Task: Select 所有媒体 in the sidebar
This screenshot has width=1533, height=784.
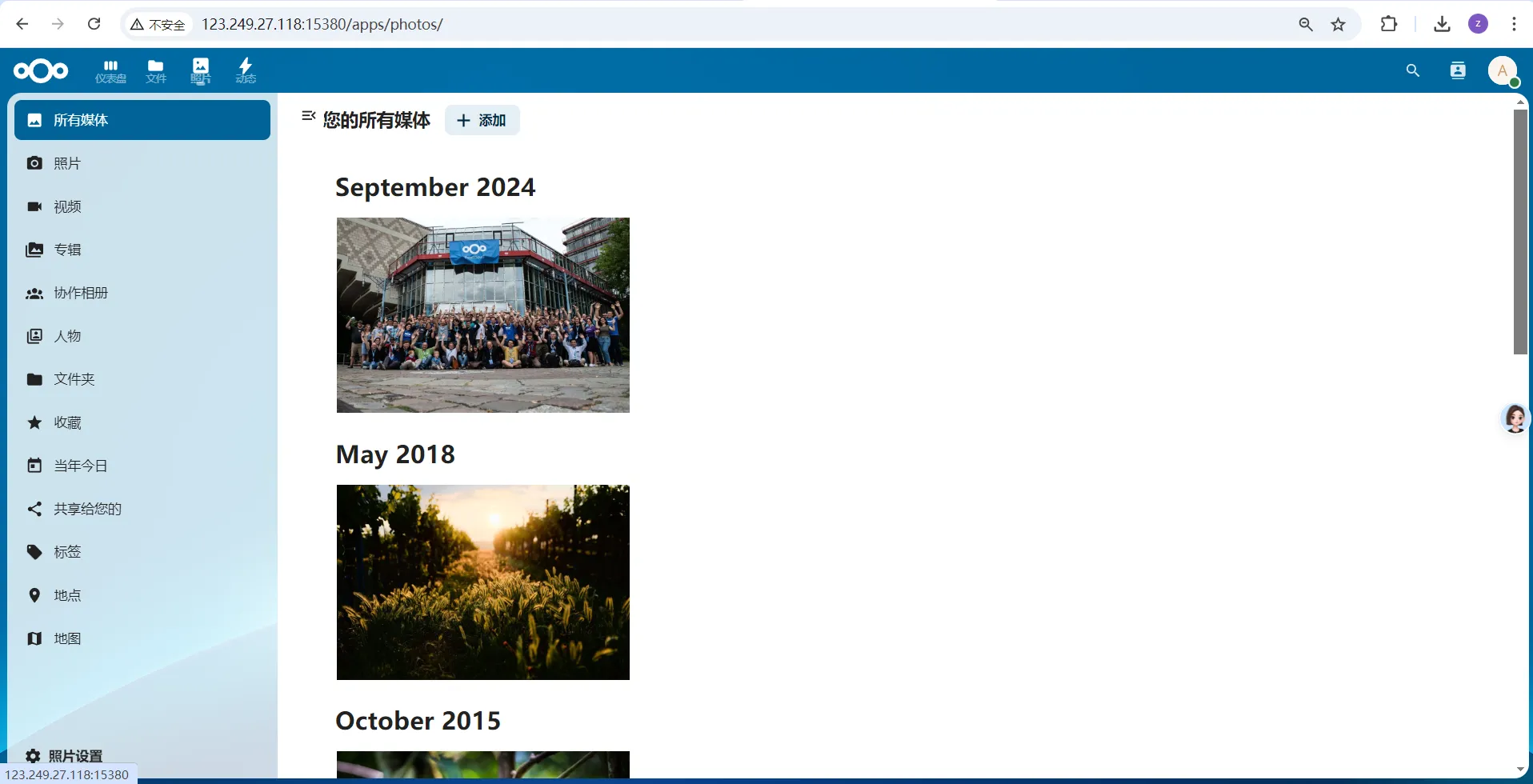Action: 142,120
